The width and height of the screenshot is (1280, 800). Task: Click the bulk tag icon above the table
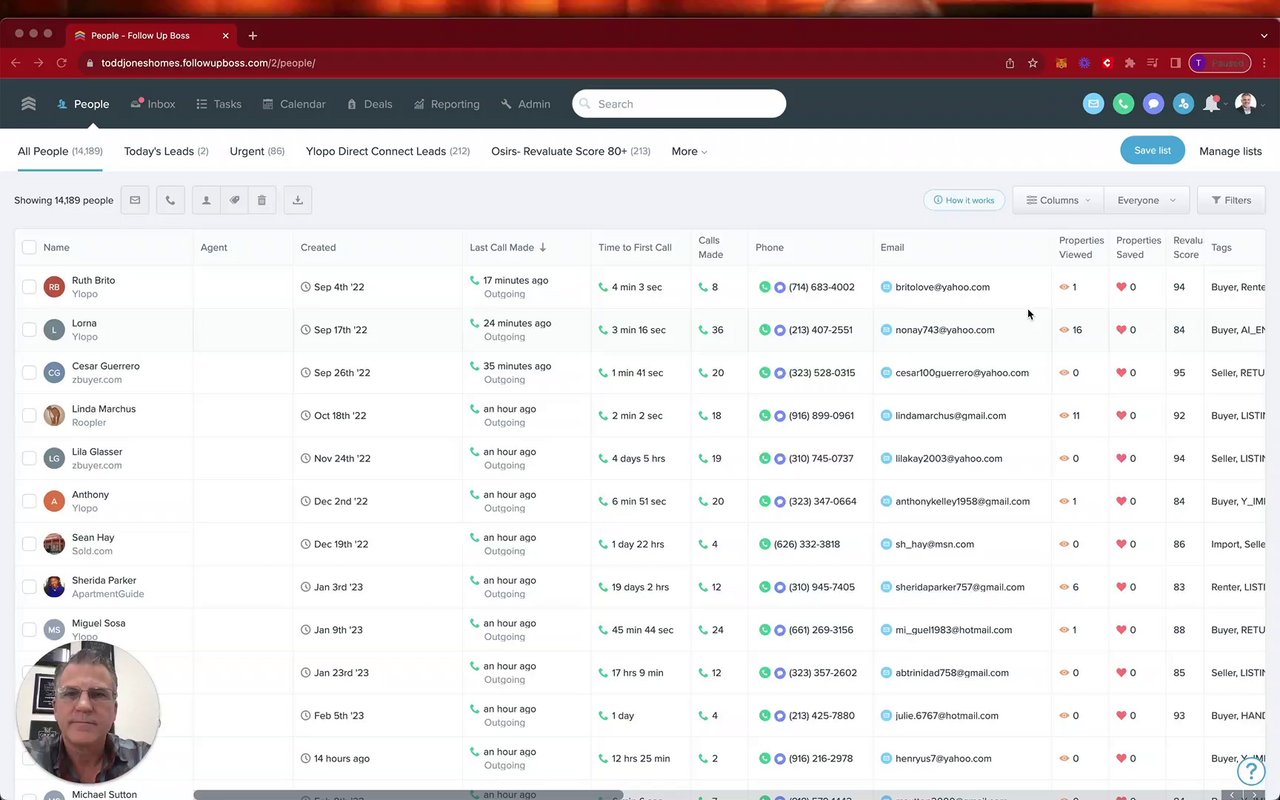pos(234,200)
